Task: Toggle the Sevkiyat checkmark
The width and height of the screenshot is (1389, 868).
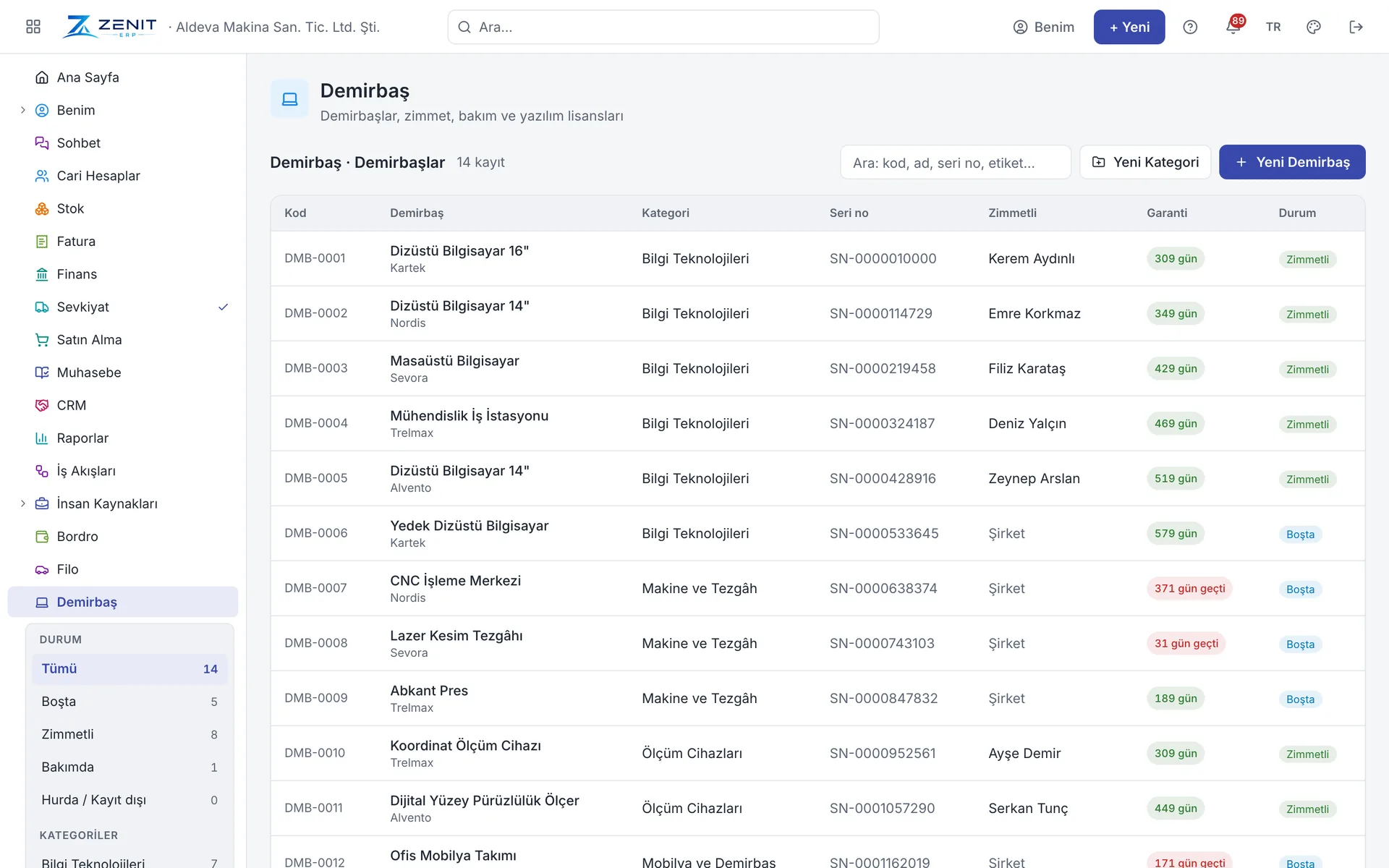Action: click(224, 307)
